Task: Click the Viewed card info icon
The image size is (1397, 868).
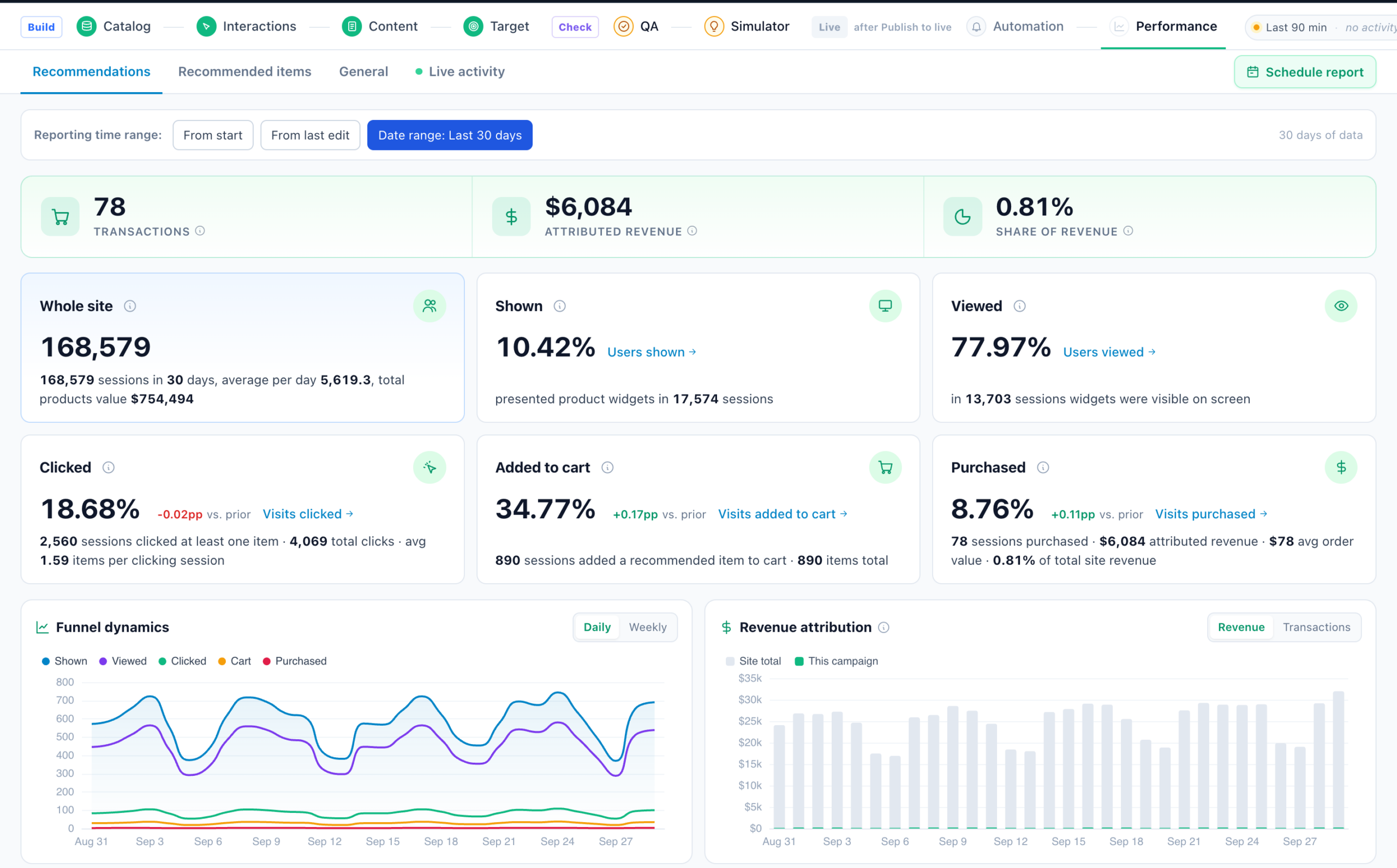Action: 1020,306
